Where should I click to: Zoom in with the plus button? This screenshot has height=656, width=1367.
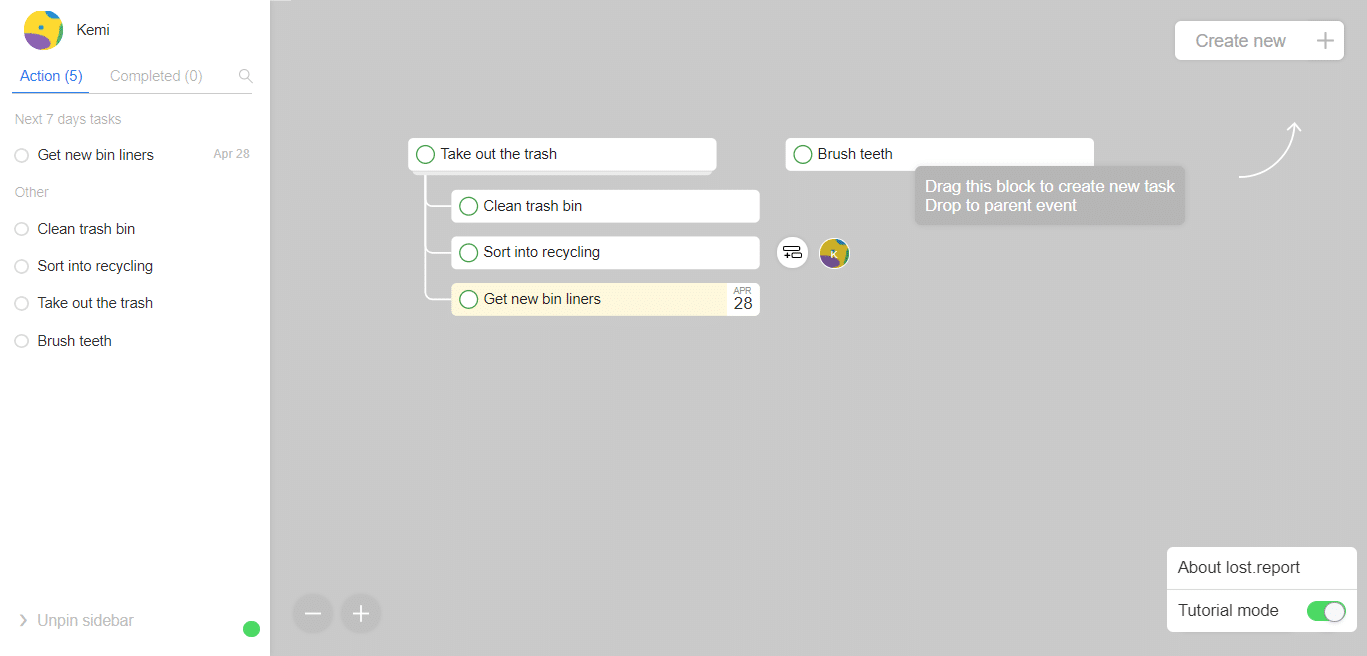(x=361, y=613)
